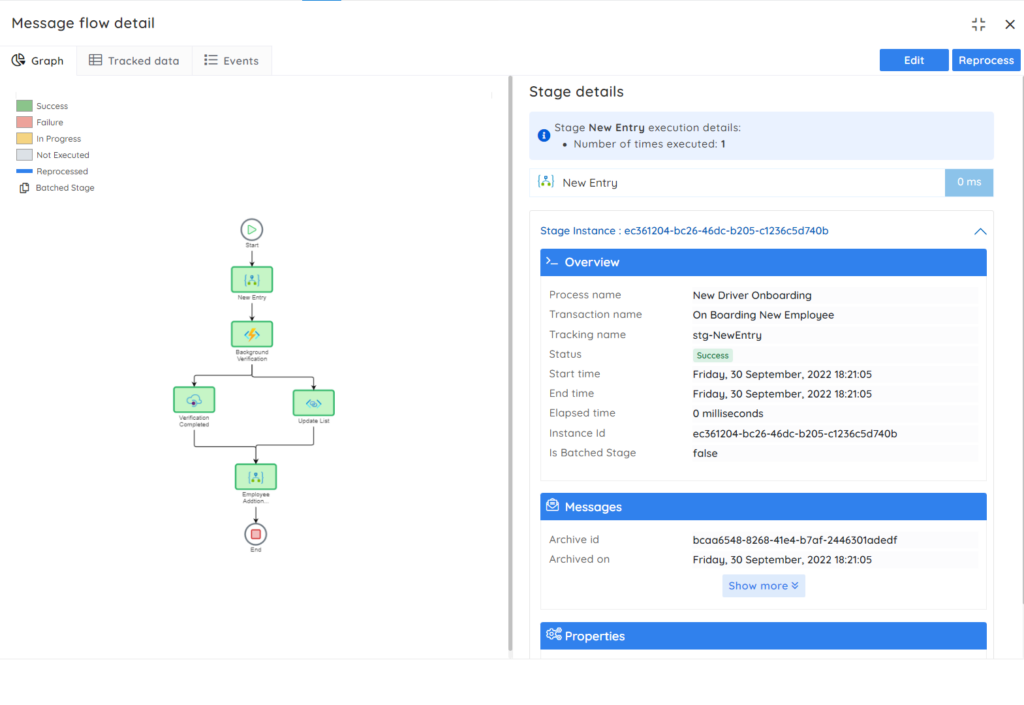The height and width of the screenshot is (705, 1024).
Task: Click the exit fullscreen icon near the close button
Action: click(978, 24)
